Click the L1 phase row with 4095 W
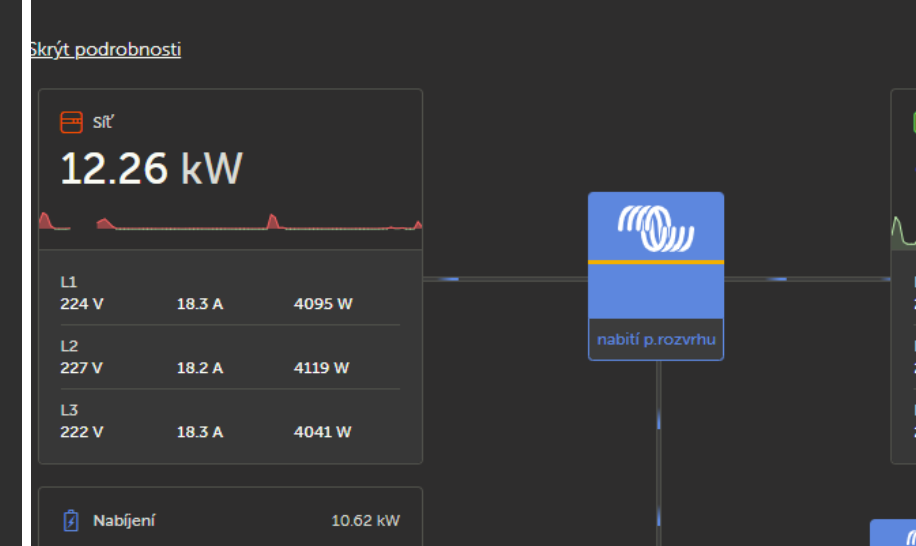916x546 pixels. 230,293
